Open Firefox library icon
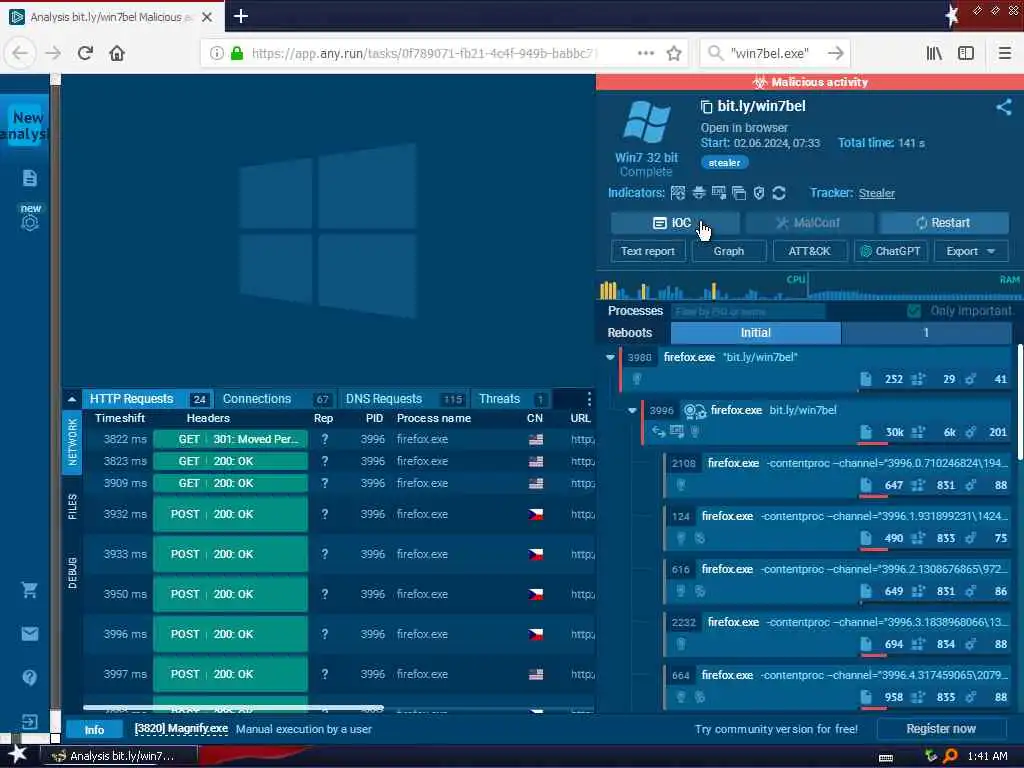Viewport: 1024px width, 768px height. tap(934, 53)
